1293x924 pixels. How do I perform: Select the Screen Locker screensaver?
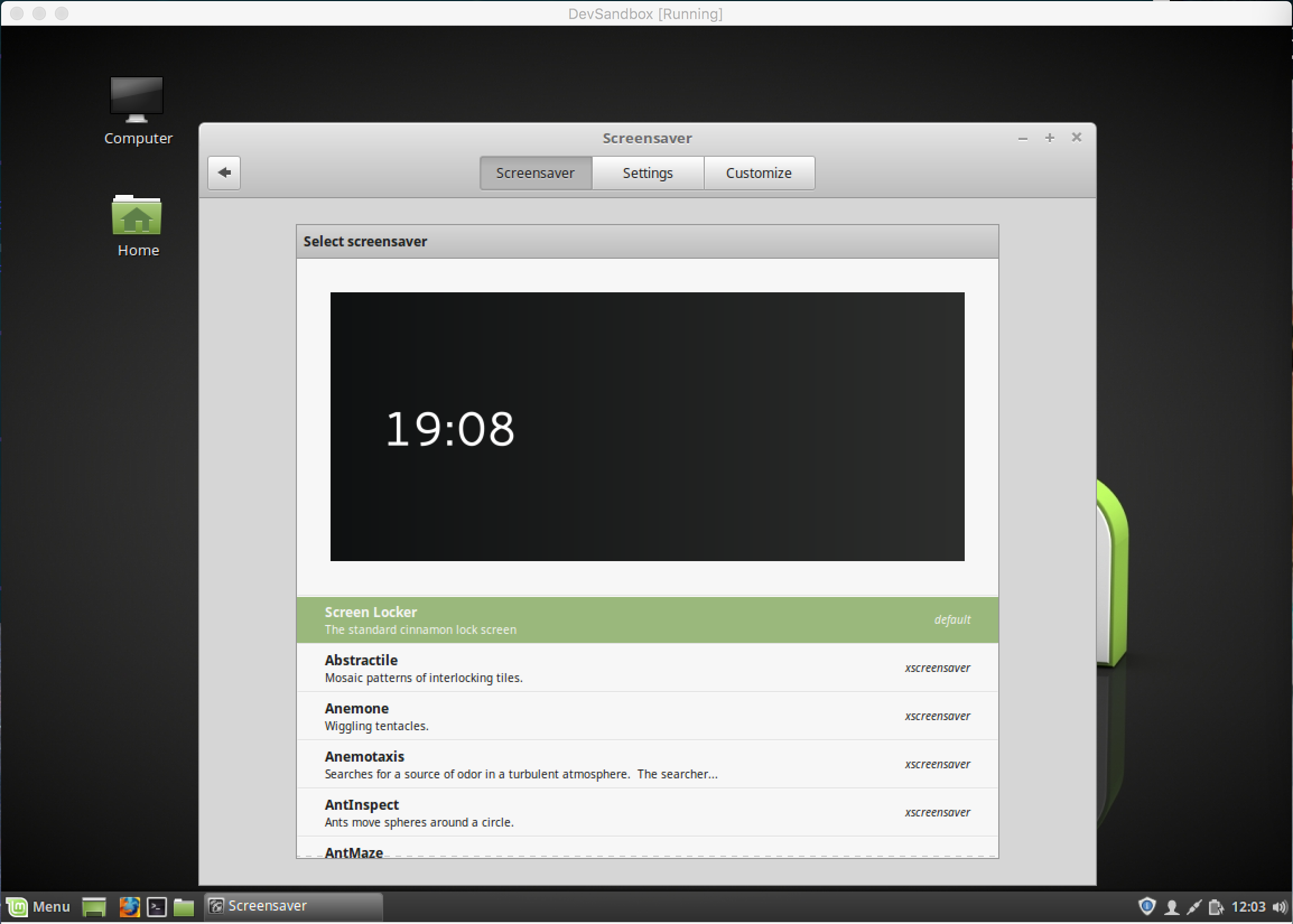(x=647, y=620)
